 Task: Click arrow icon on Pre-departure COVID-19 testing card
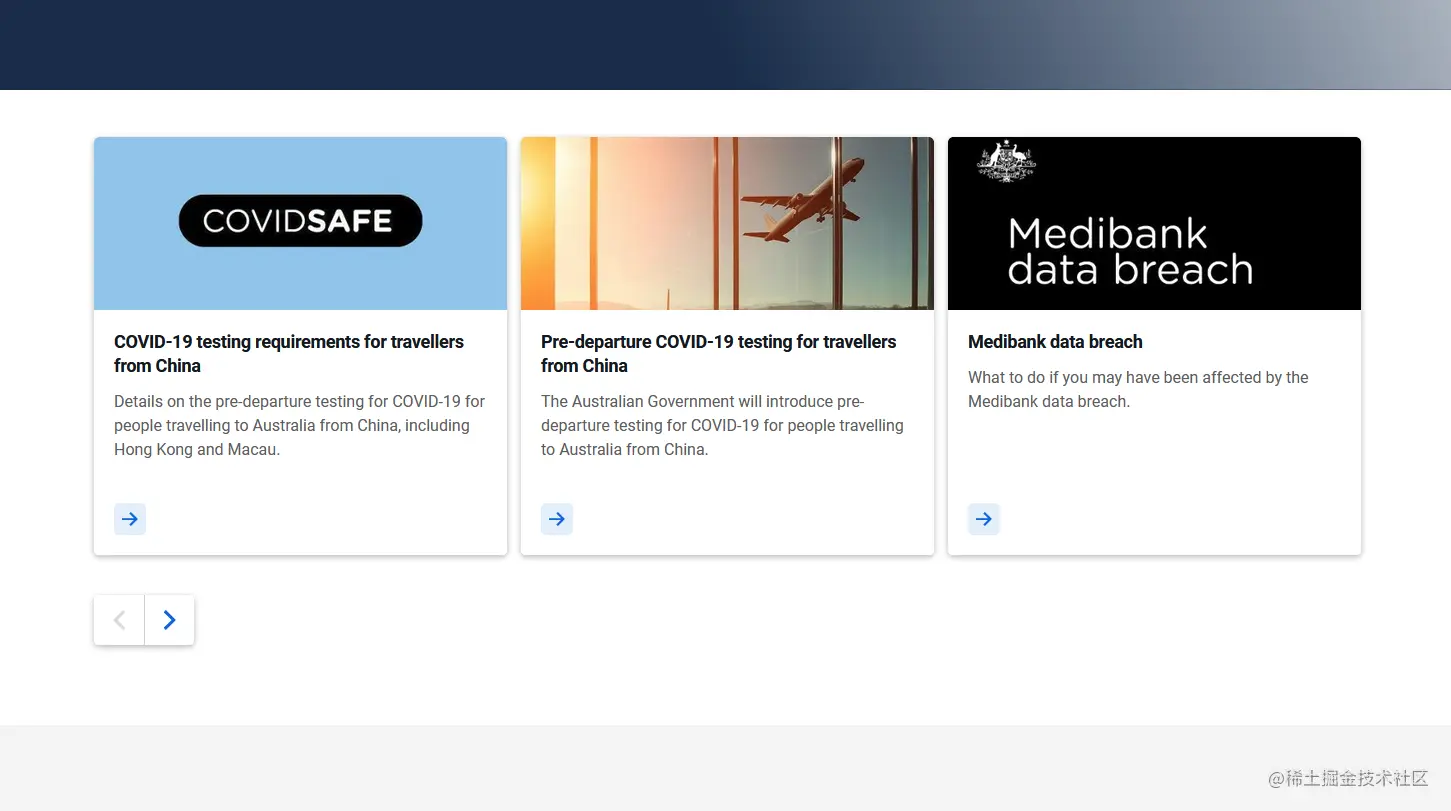(x=557, y=519)
